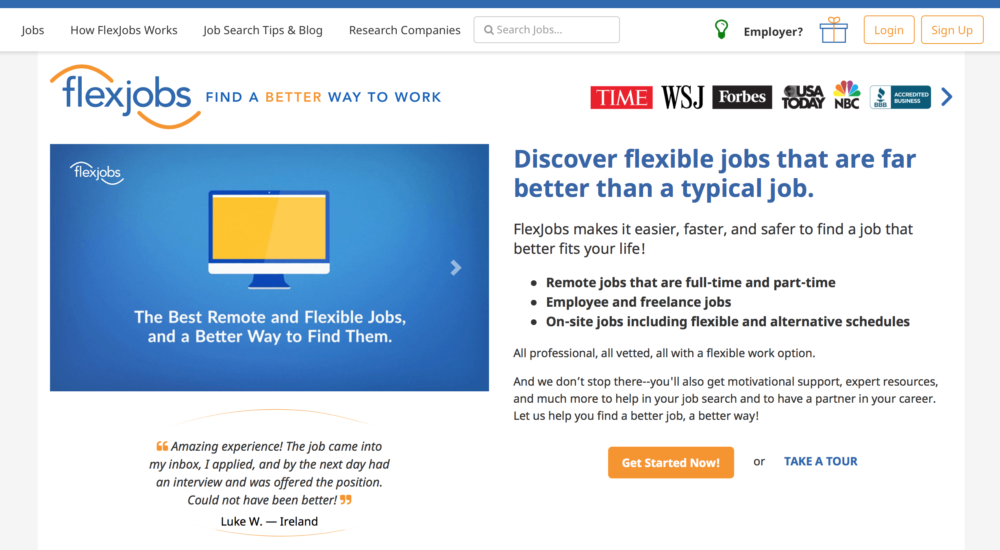Click Get Started Now! button
This screenshot has height=550, width=1000.
671,463
